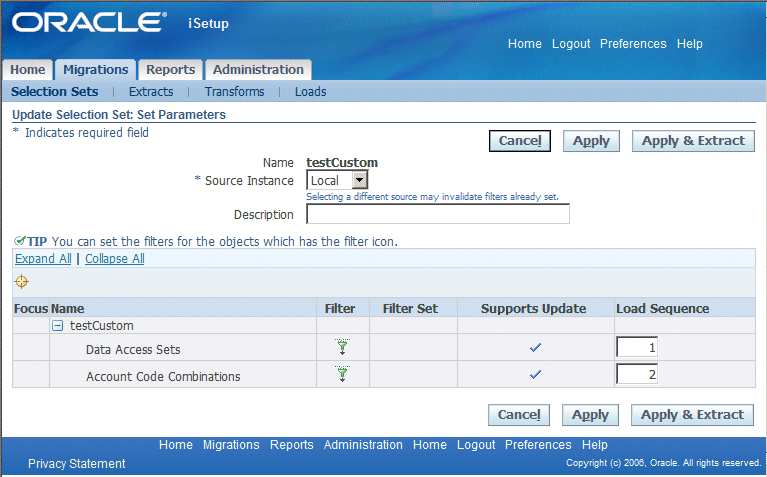This screenshot has width=767, height=477.
Task: Click the testCustom tree row label
Action: (x=102, y=325)
